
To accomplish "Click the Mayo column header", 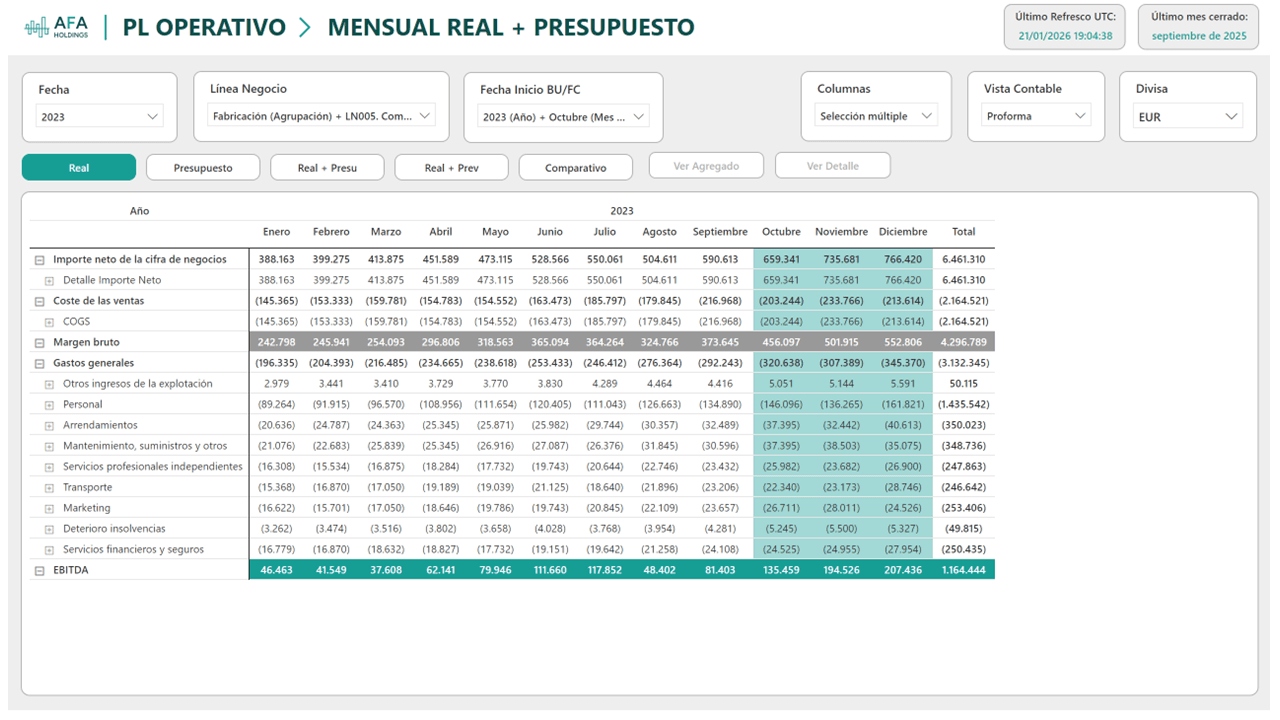I will (495, 232).
